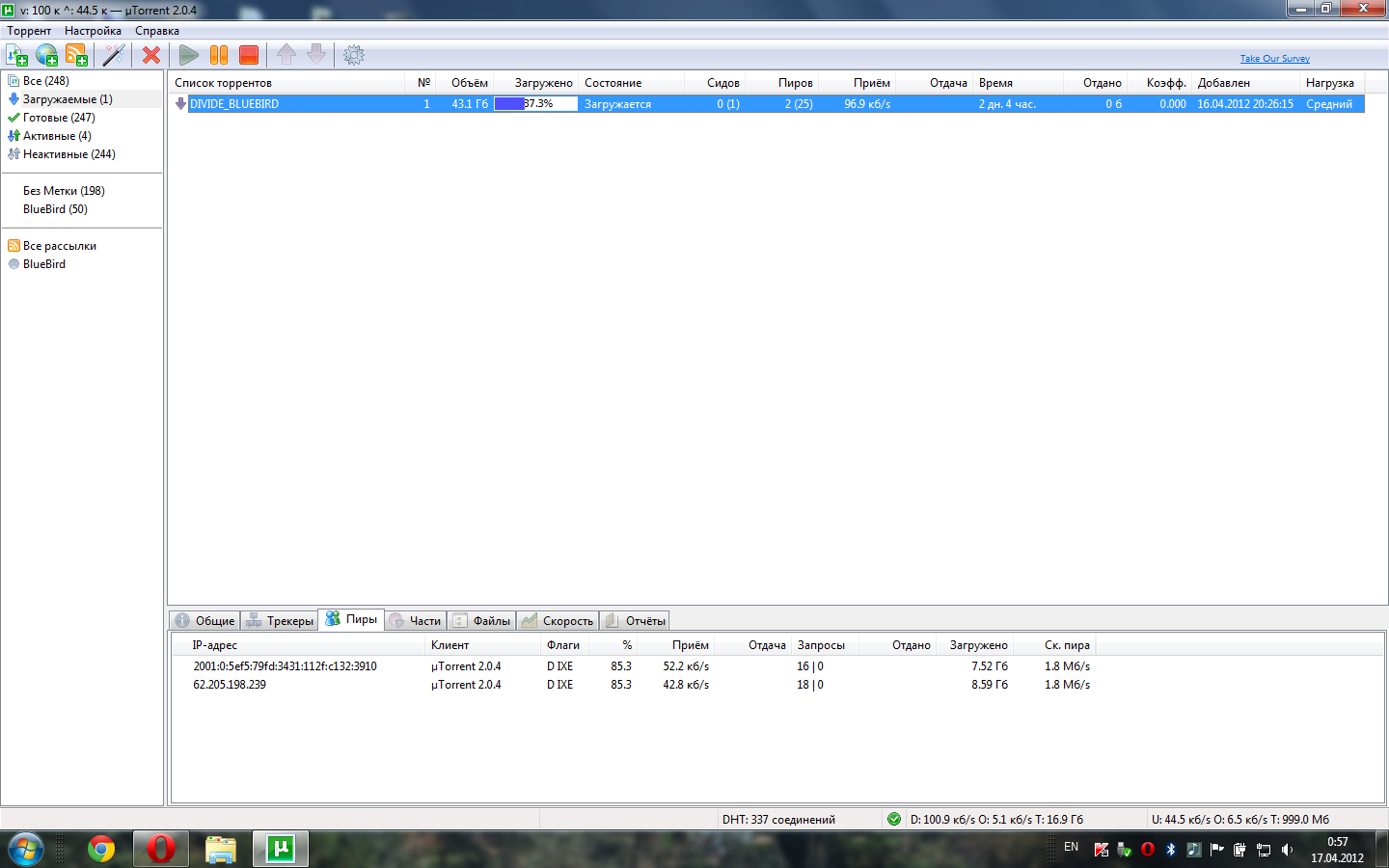Open the Настройка menu
Viewport: 1389px width, 868px height.
[93, 31]
